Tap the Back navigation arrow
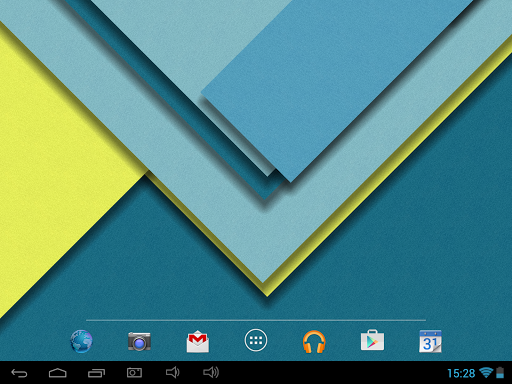 tap(19, 373)
